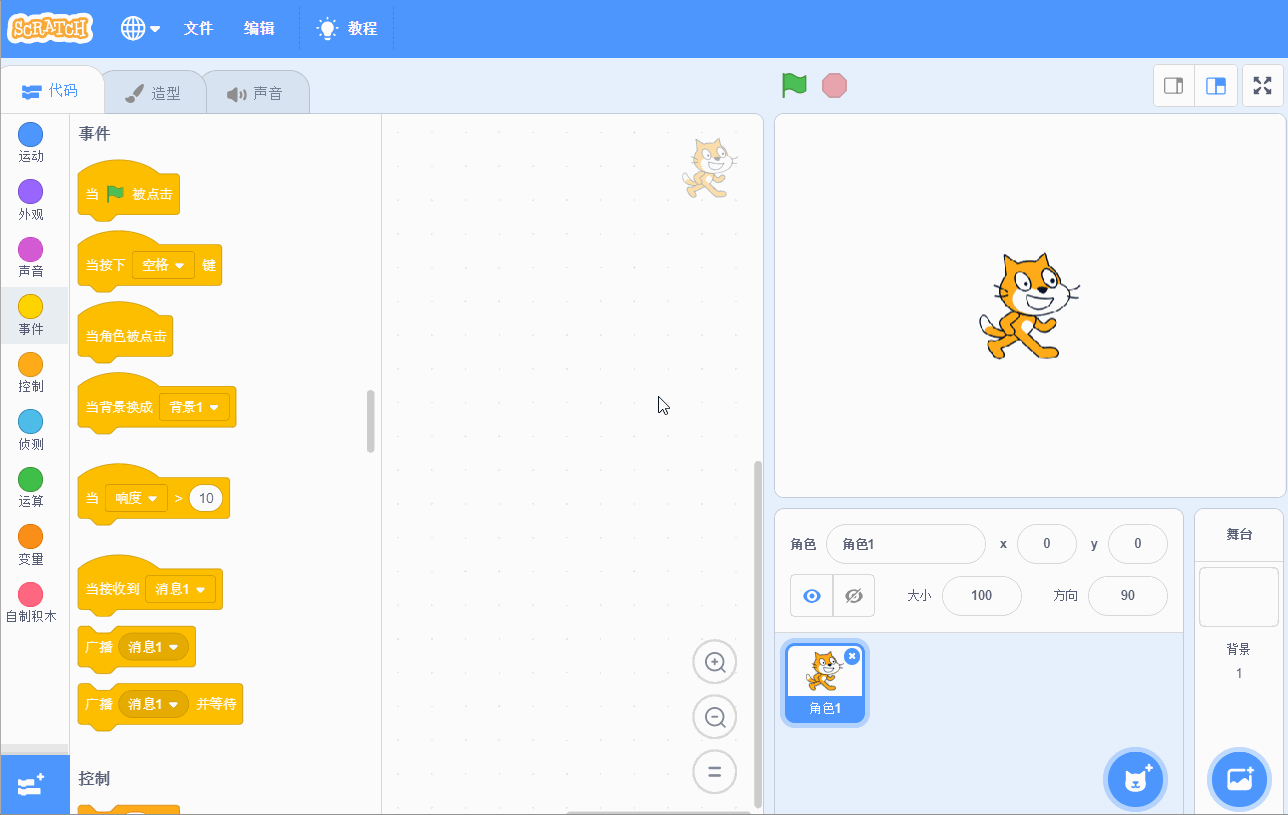Open the 响度 dropdown

(x=136, y=497)
